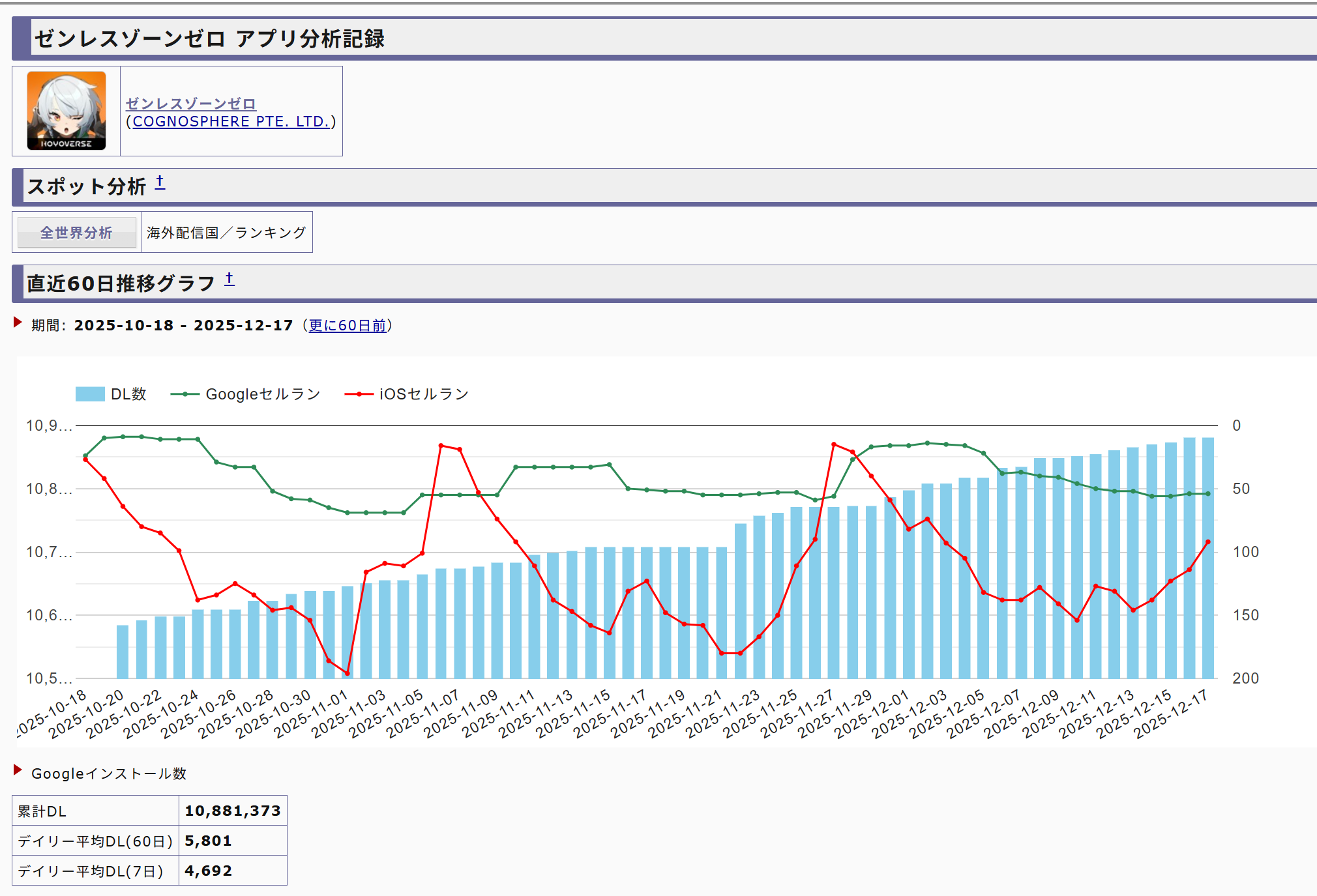The image size is (1317, 896).
Task: Open the 更に60日前 earlier period link
Action: (347, 325)
